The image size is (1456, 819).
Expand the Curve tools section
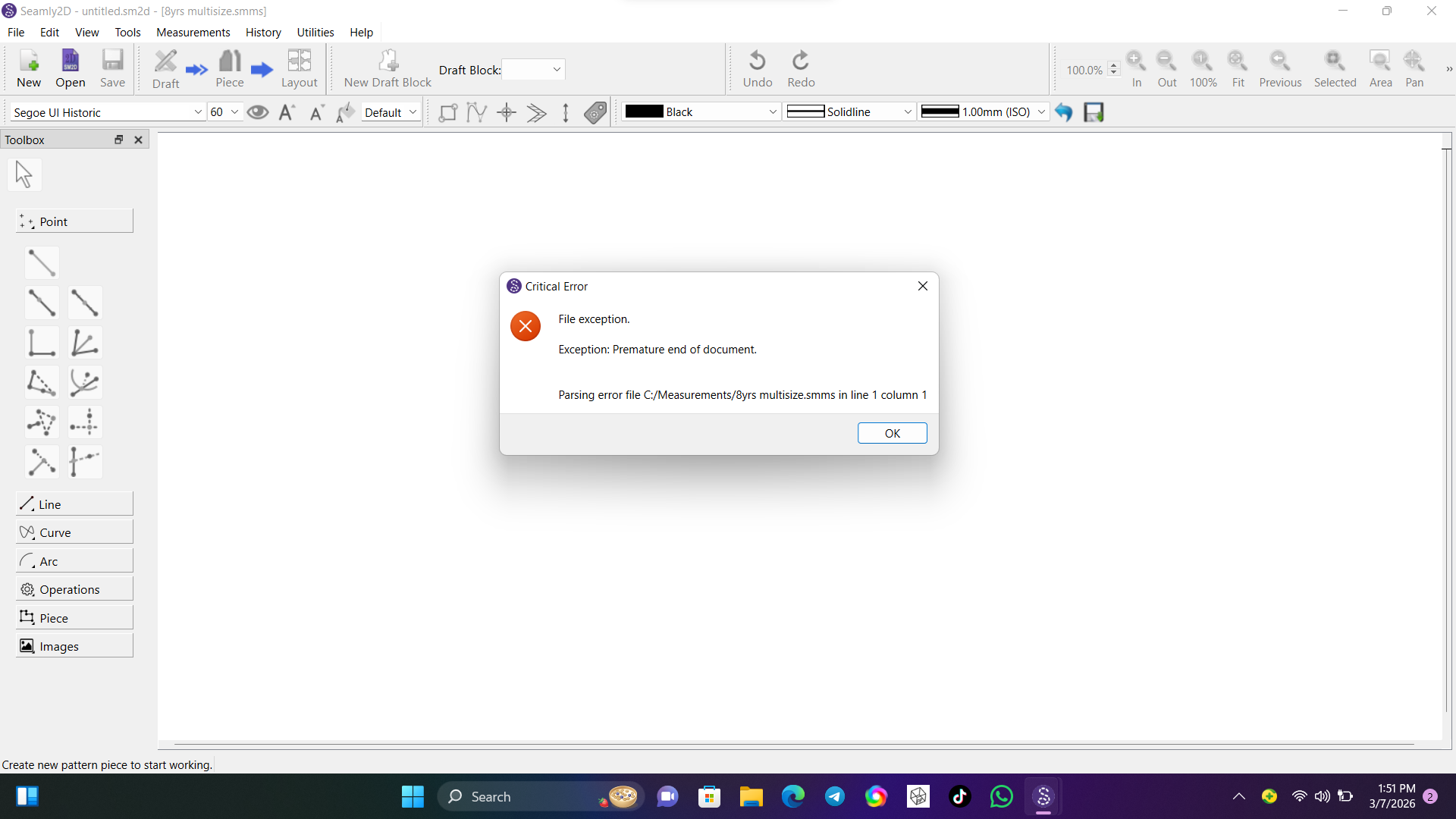coord(74,532)
